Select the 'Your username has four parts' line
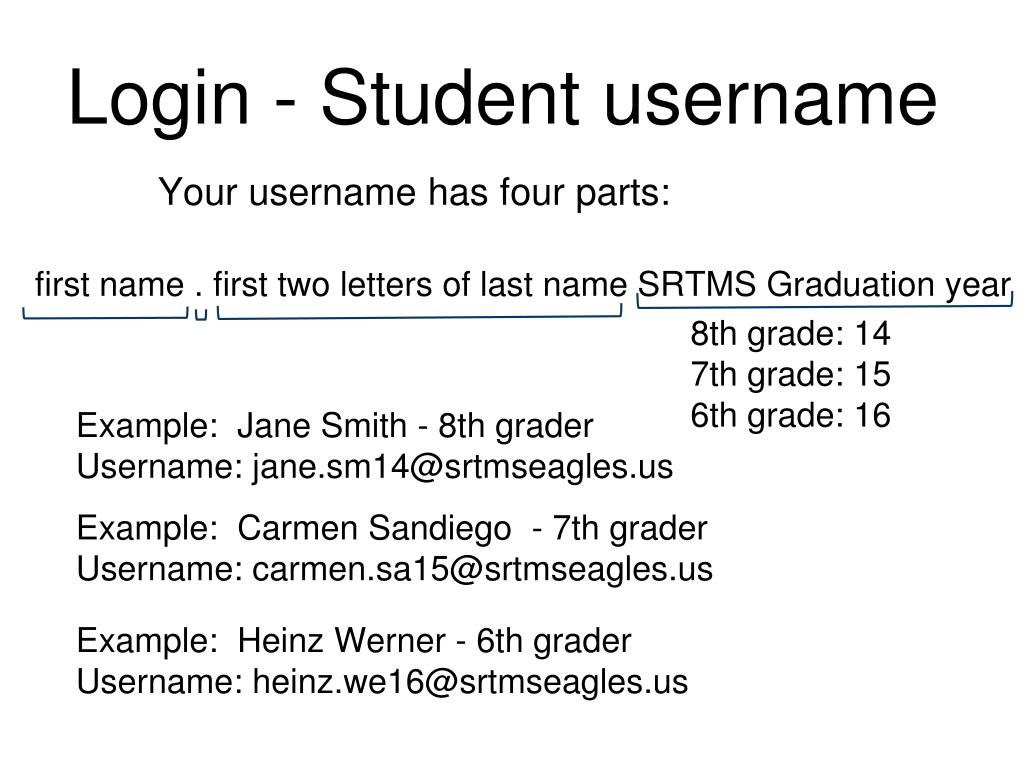 pyautogui.click(x=414, y=192)
